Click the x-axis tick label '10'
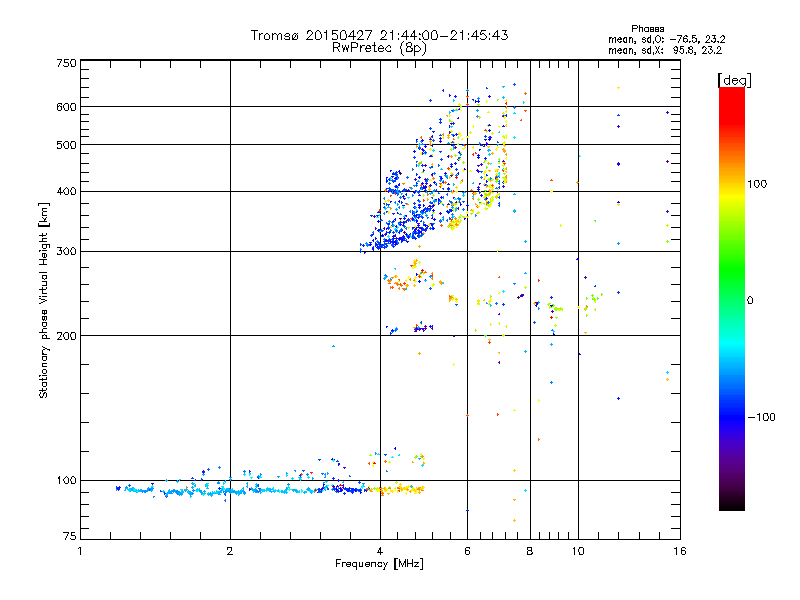Viewport: 800px width, 600px height. point(578,551)
